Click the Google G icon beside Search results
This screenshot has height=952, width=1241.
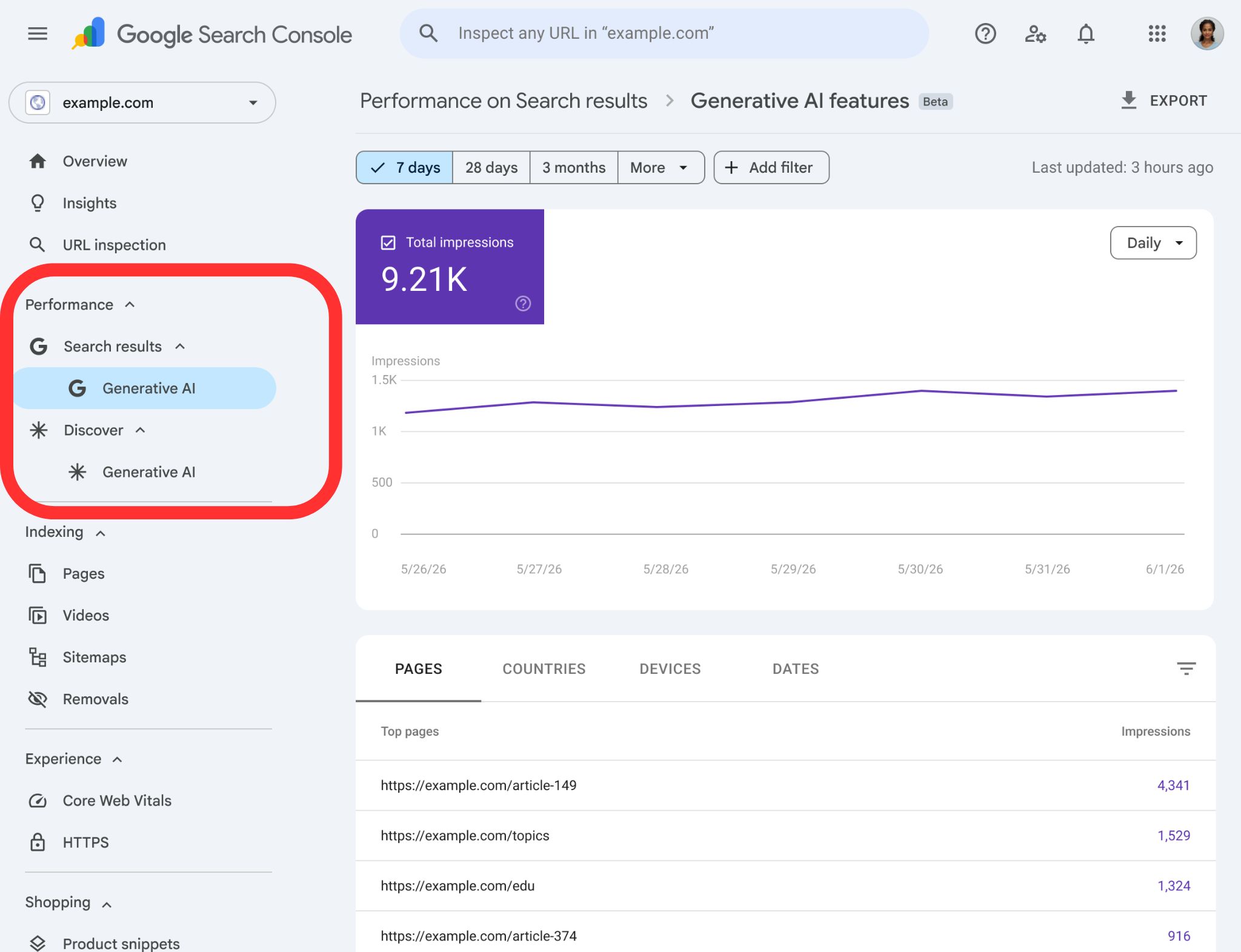click(39, 347)
